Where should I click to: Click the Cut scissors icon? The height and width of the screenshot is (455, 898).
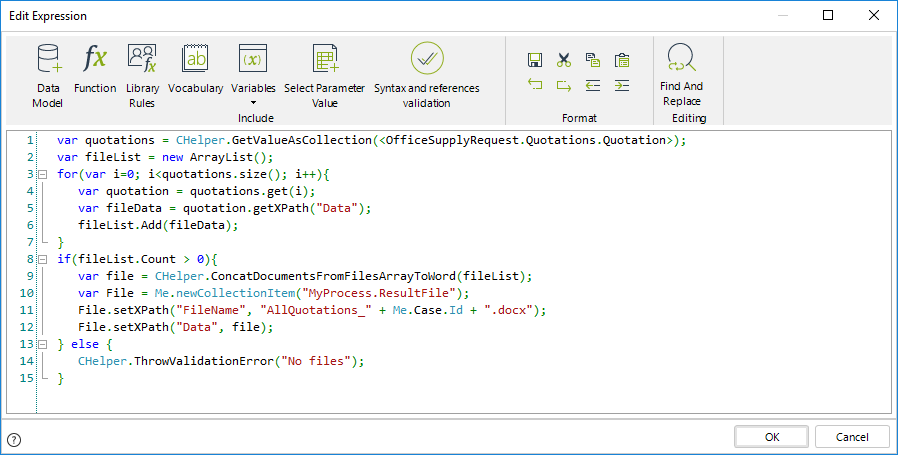[564, 60]
